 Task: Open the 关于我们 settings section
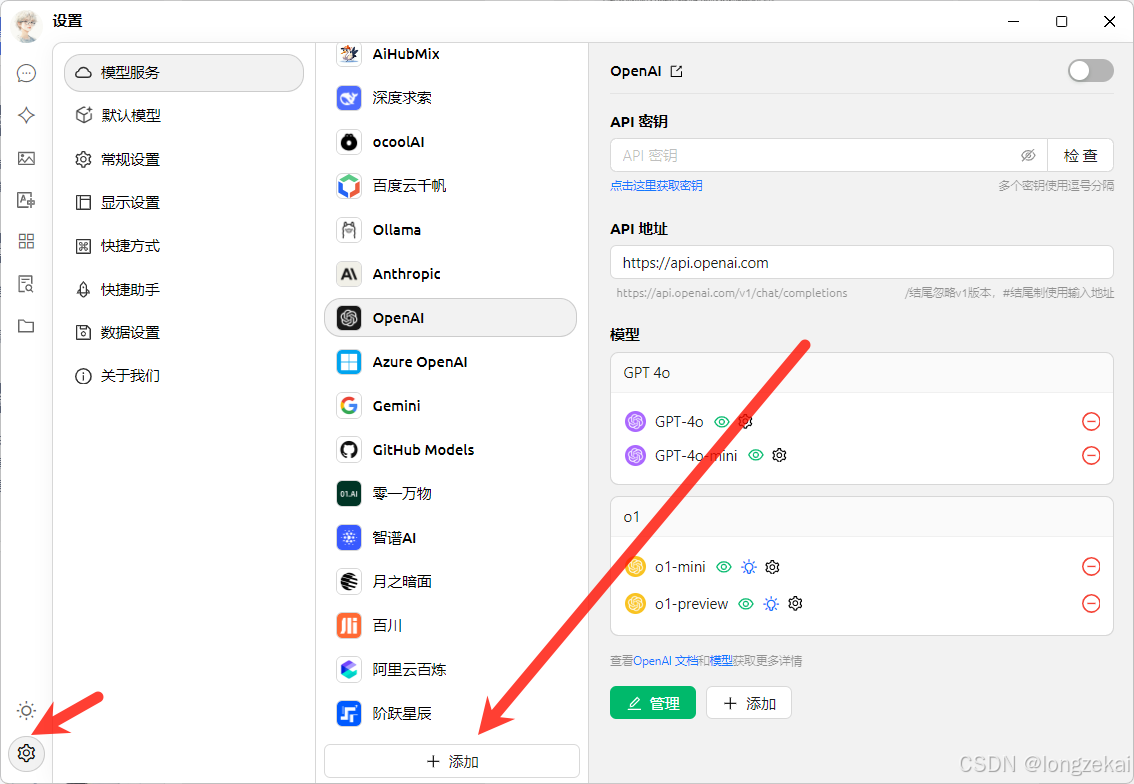184,376
